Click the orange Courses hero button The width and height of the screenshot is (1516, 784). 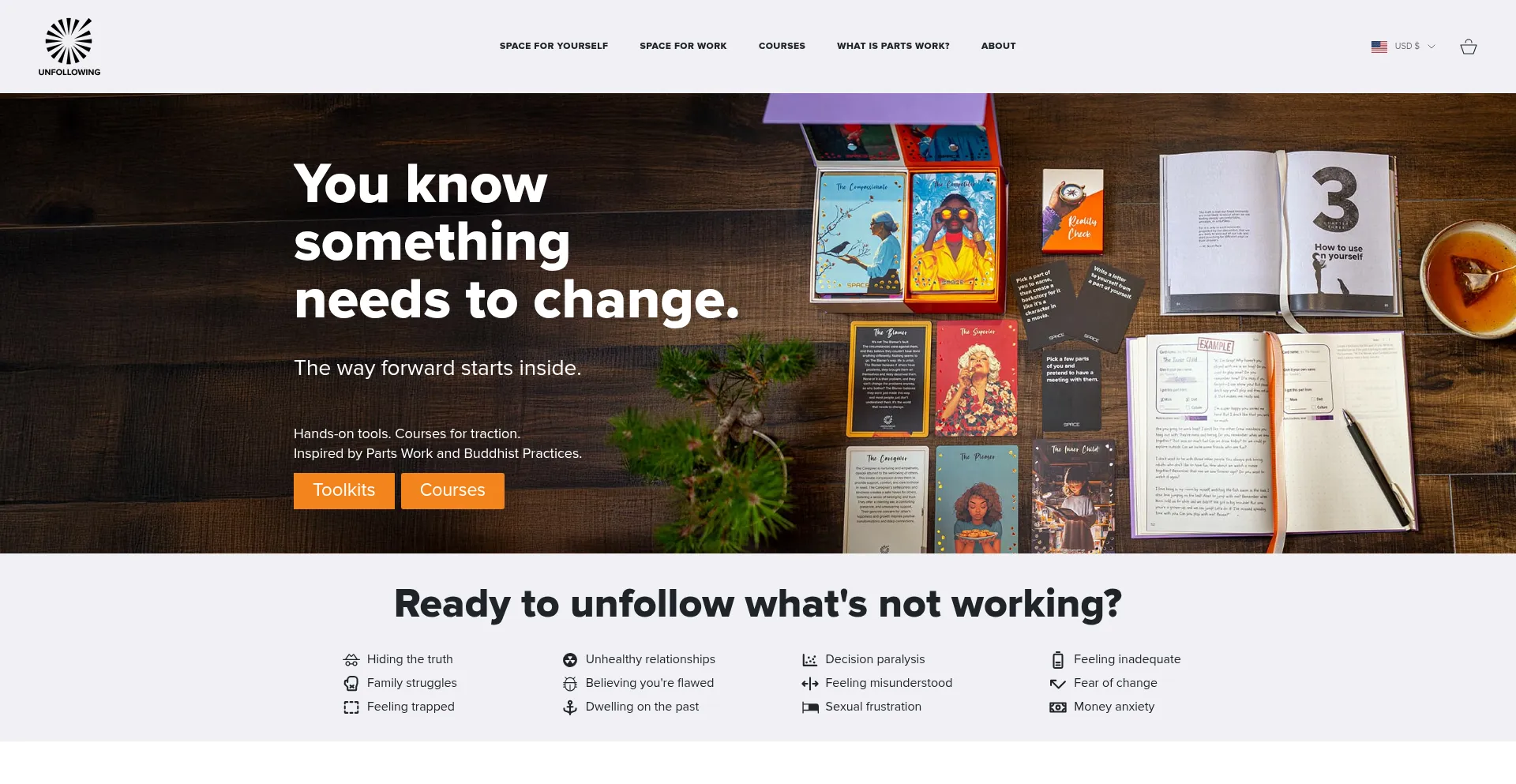coord(452,491)
